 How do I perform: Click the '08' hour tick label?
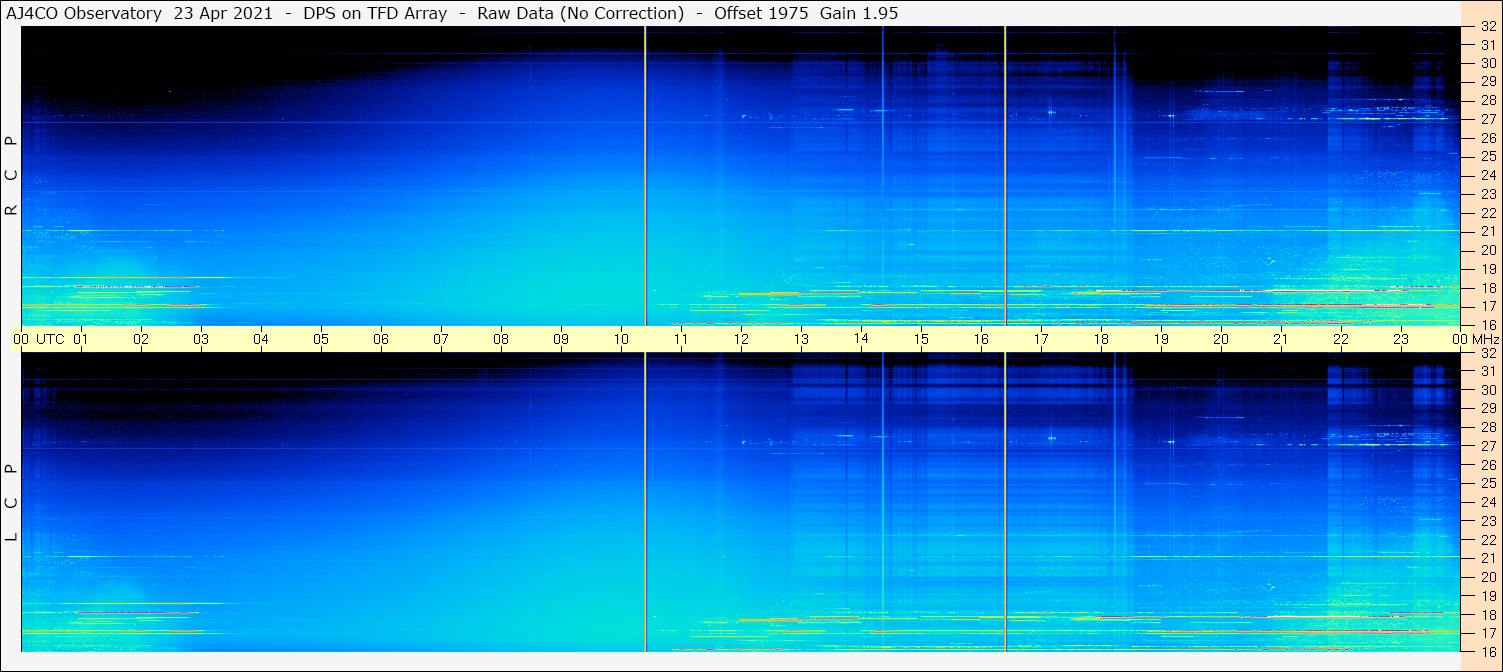[x=501, y=339]
